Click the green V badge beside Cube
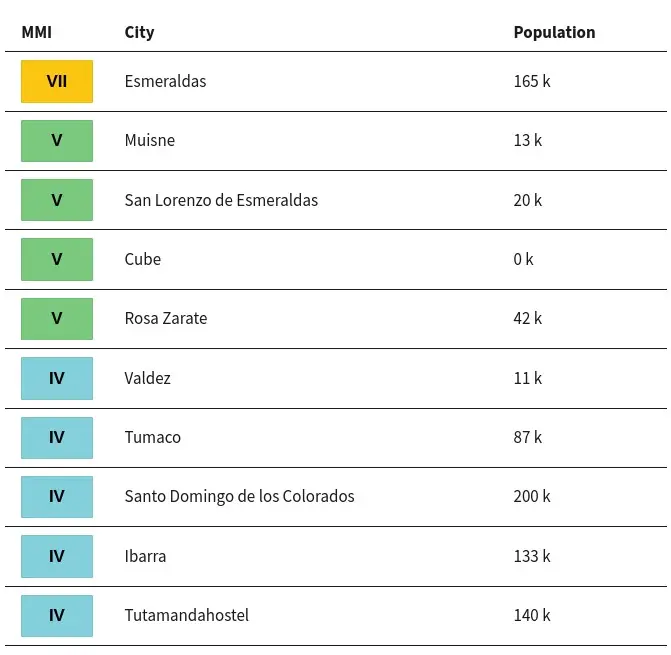 click(x=57, y=259)
